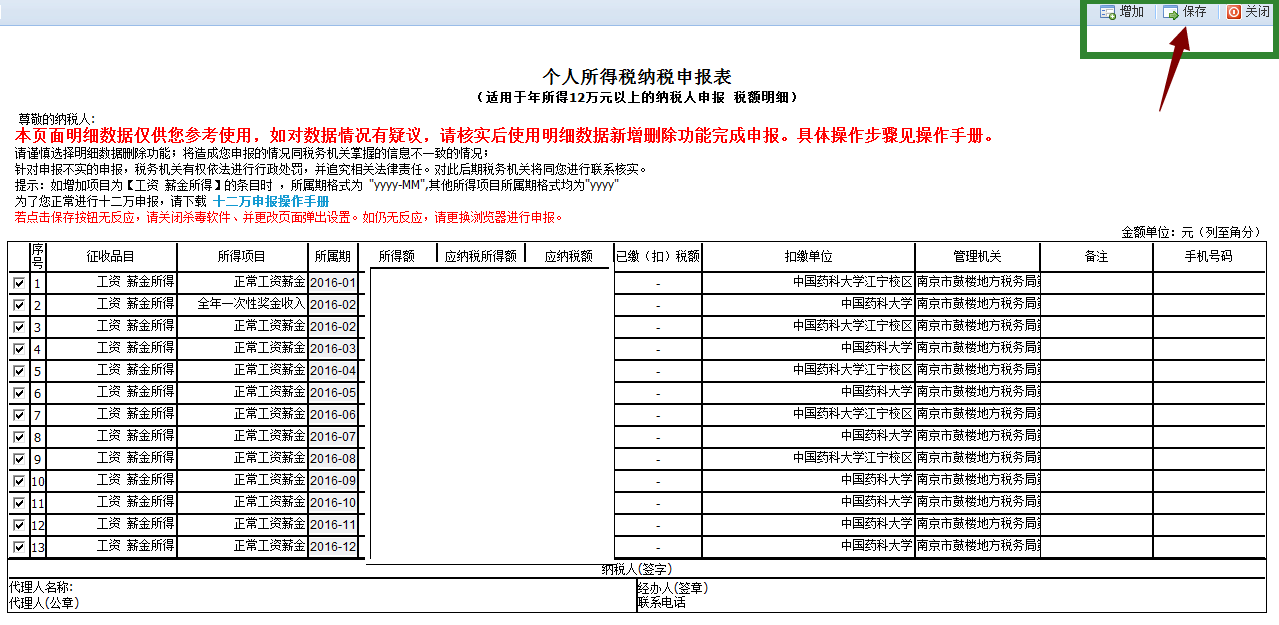The height and width of the screenshot is (625, 1279).
Task: Click the 关闭 button in the toolbar
Action: 1248,12
